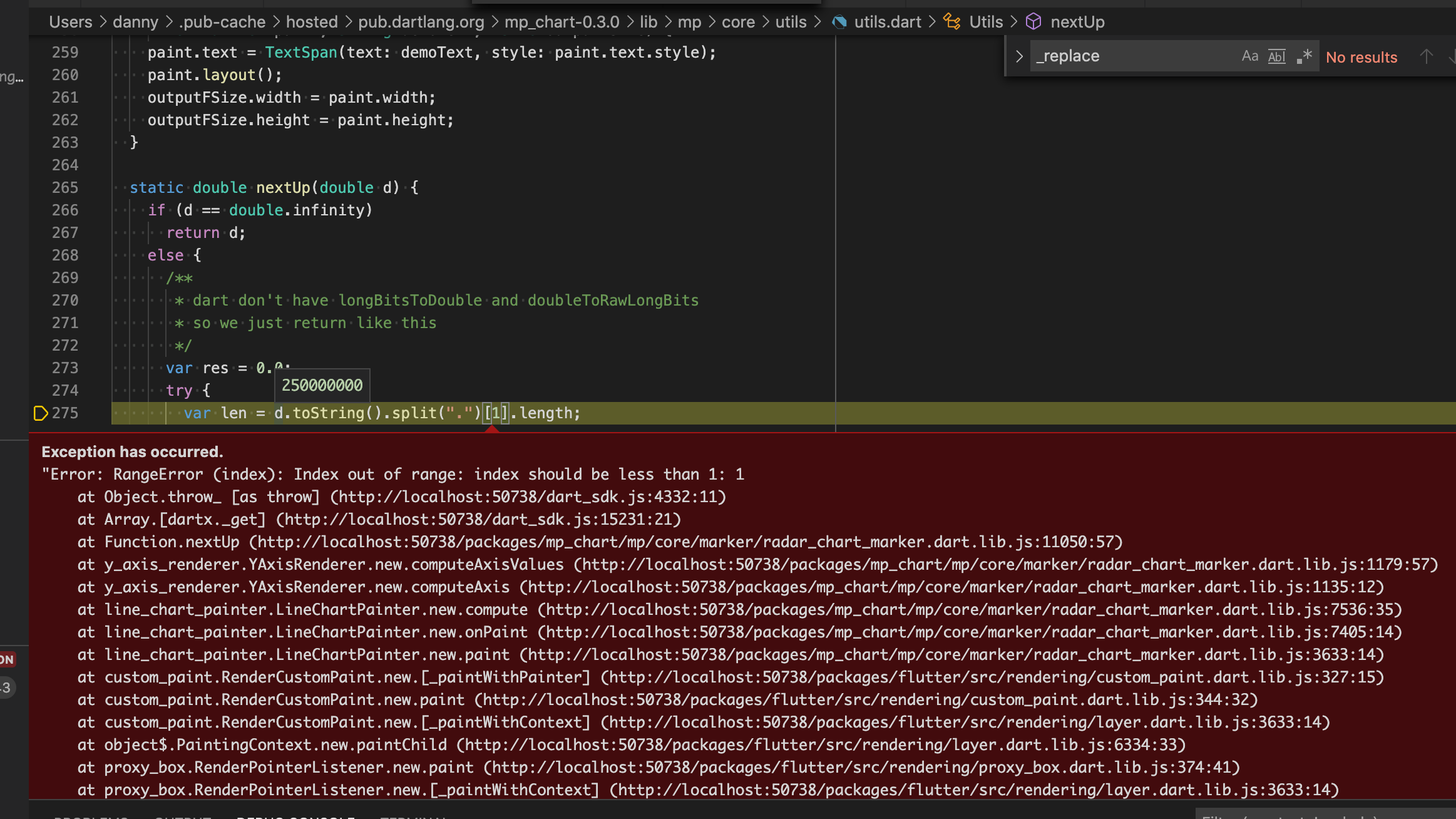The image size is (1456, 819).
Task: Click the RenderPointerListener.new.paint stack frame line
Action: point(659,767)
